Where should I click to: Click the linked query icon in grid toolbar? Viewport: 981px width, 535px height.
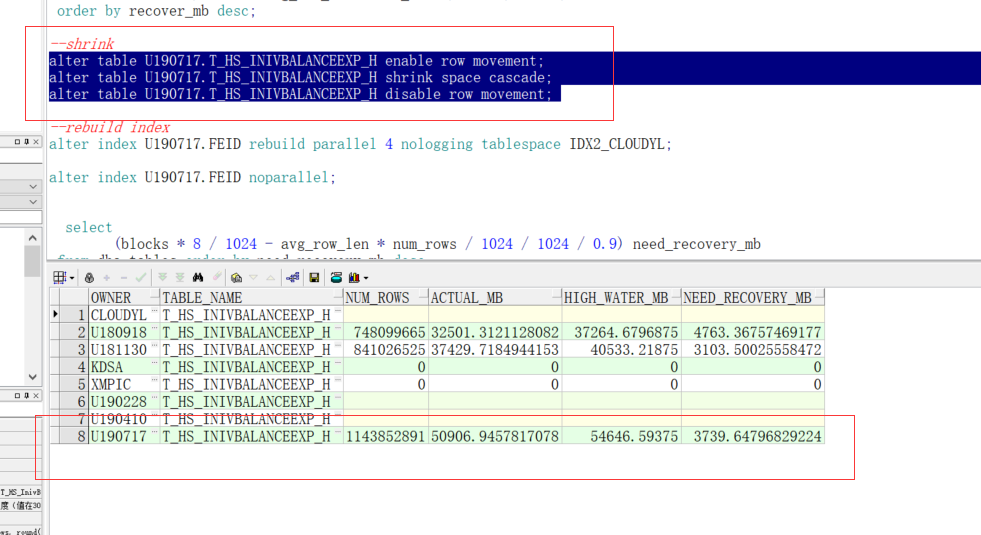click(x=294, y=277)
